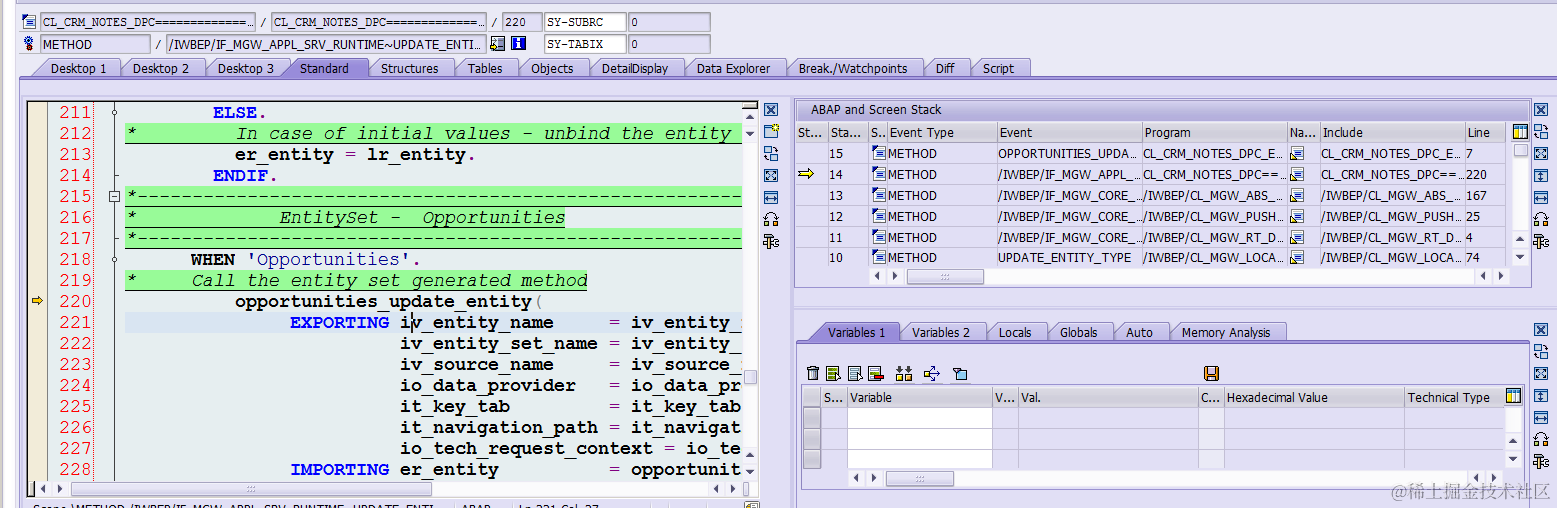This screenshot has width=1557, height=508.
Task: Click save icon in Variables toolbar
Action: click(1211, 373)
